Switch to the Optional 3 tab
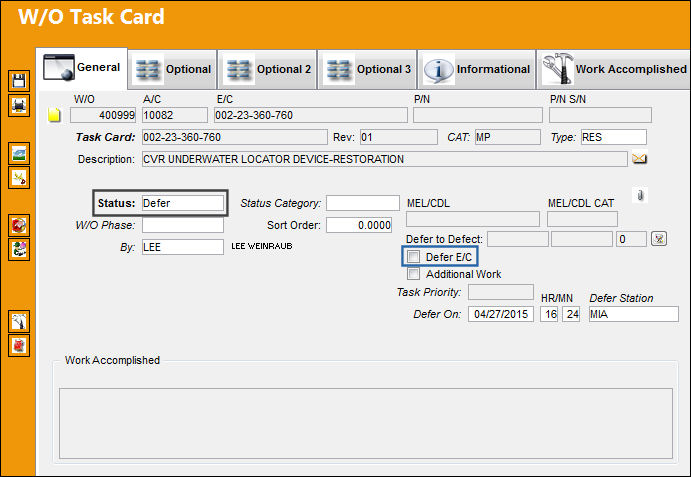 tap(367, 70)
